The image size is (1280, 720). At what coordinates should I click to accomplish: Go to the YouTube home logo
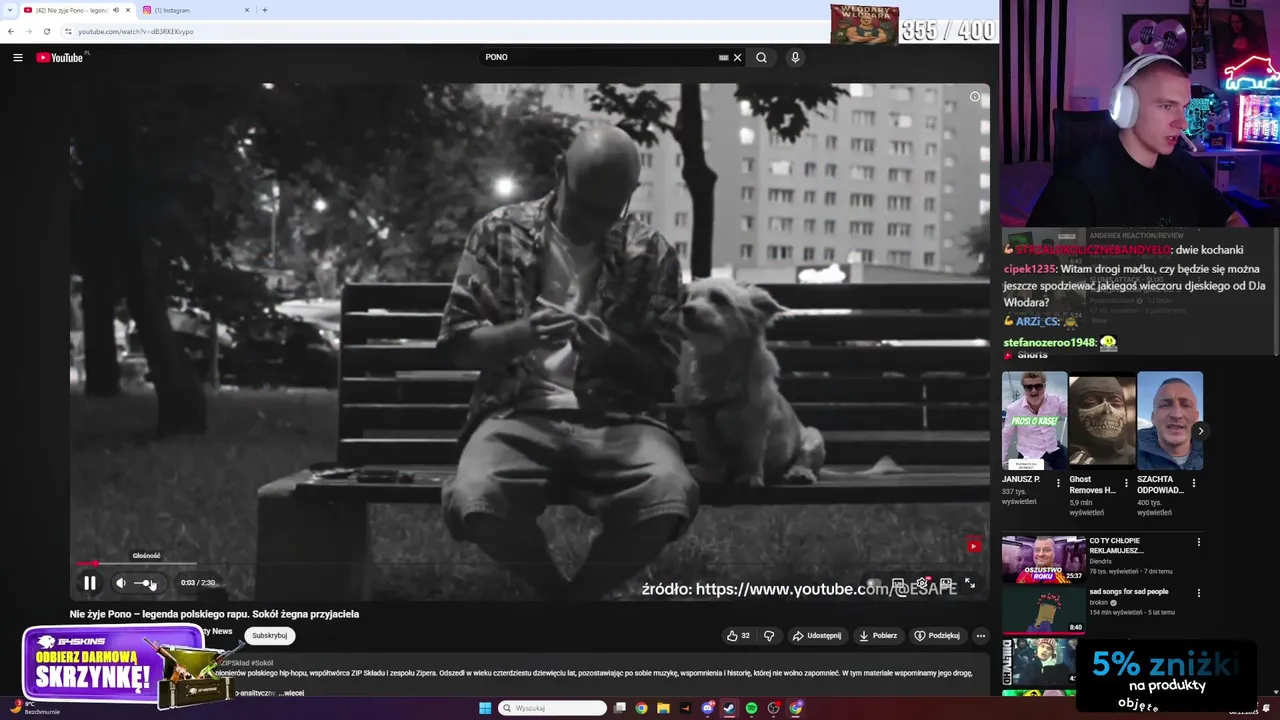[x=60, y=57]
